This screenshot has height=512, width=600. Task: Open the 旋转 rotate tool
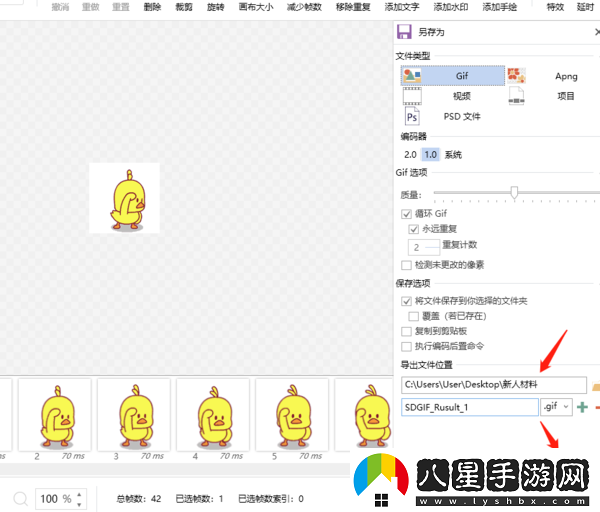coord(215,7)
